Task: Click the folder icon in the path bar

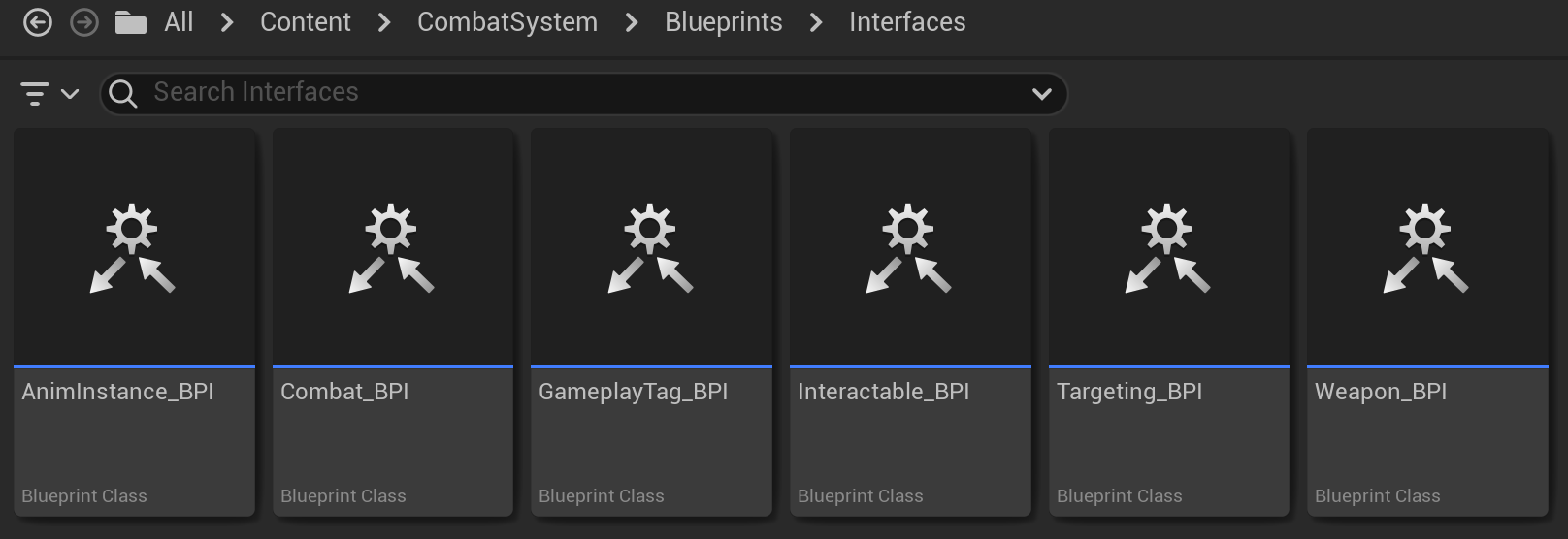Action: [x=130, y=22]
